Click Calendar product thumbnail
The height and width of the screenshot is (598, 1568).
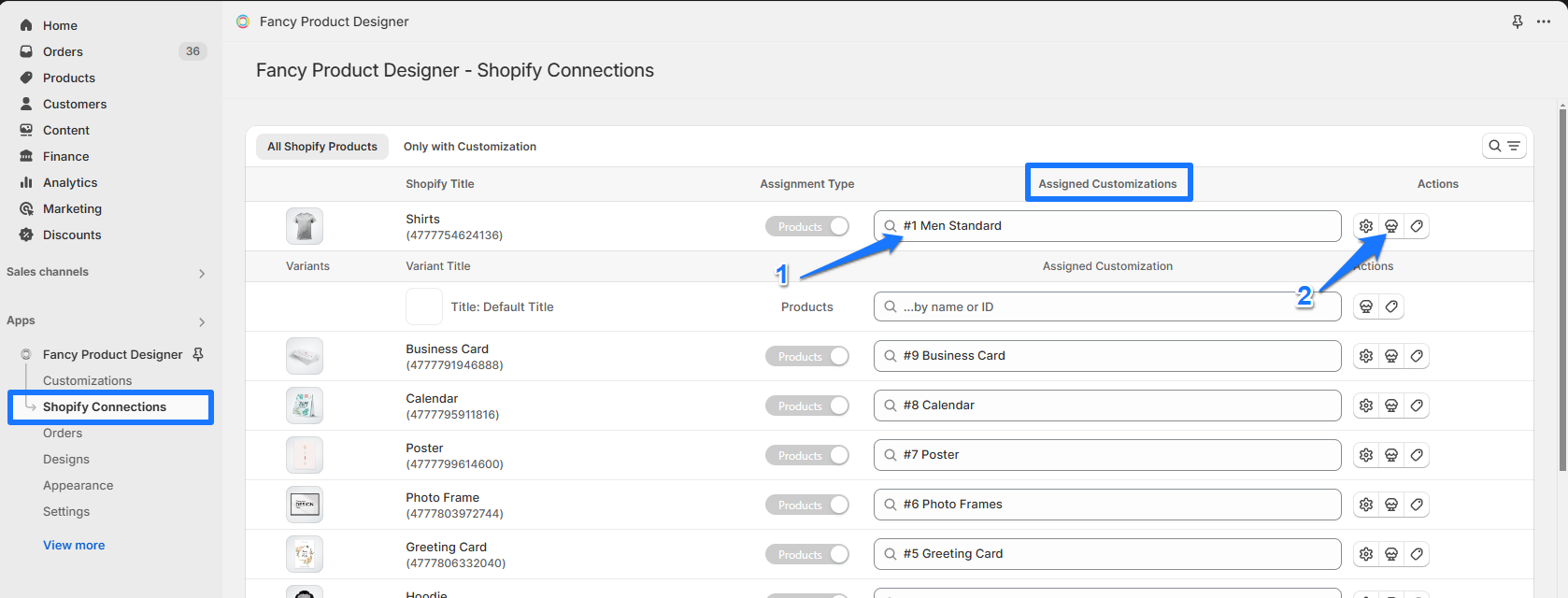click(x=305, y=406)
